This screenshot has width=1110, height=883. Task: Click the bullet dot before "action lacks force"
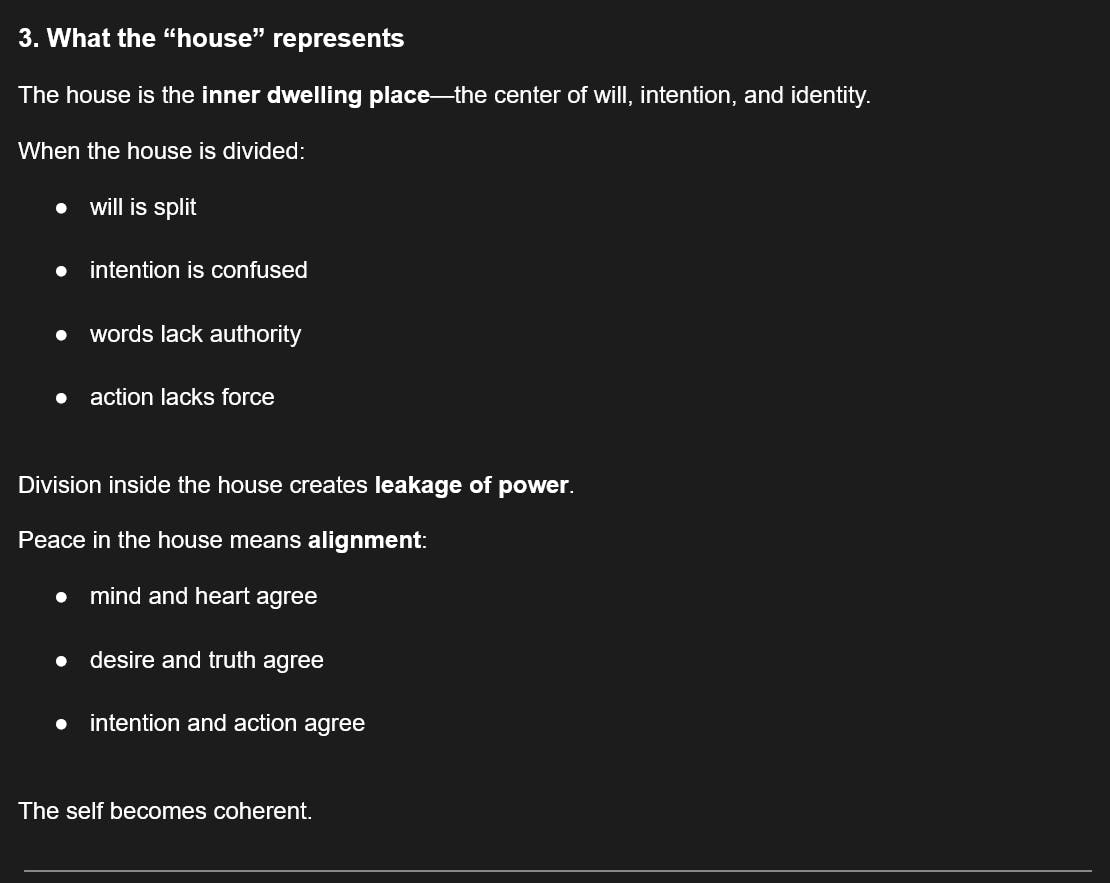[x=62, y=398]
